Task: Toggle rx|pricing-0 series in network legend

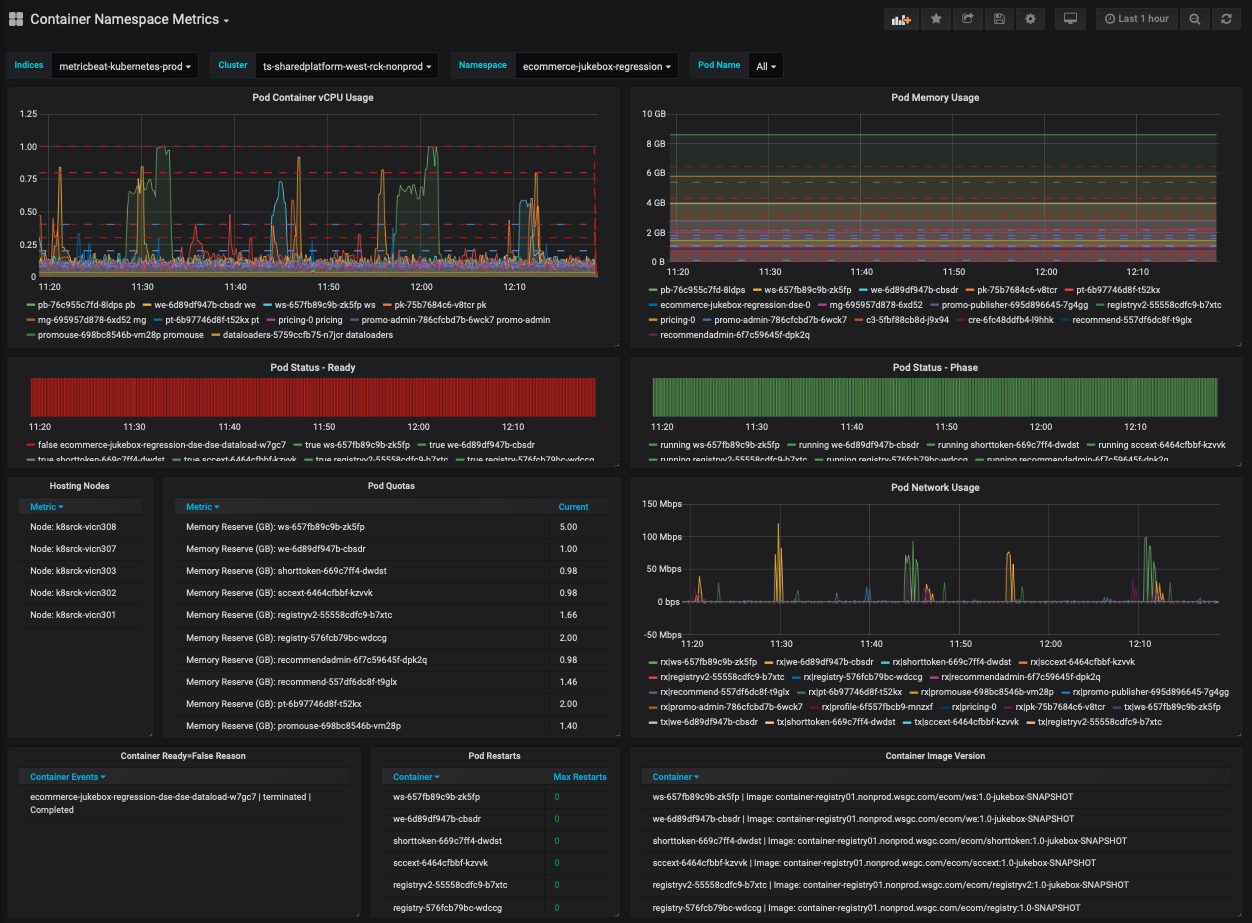Action: (973, 706)
